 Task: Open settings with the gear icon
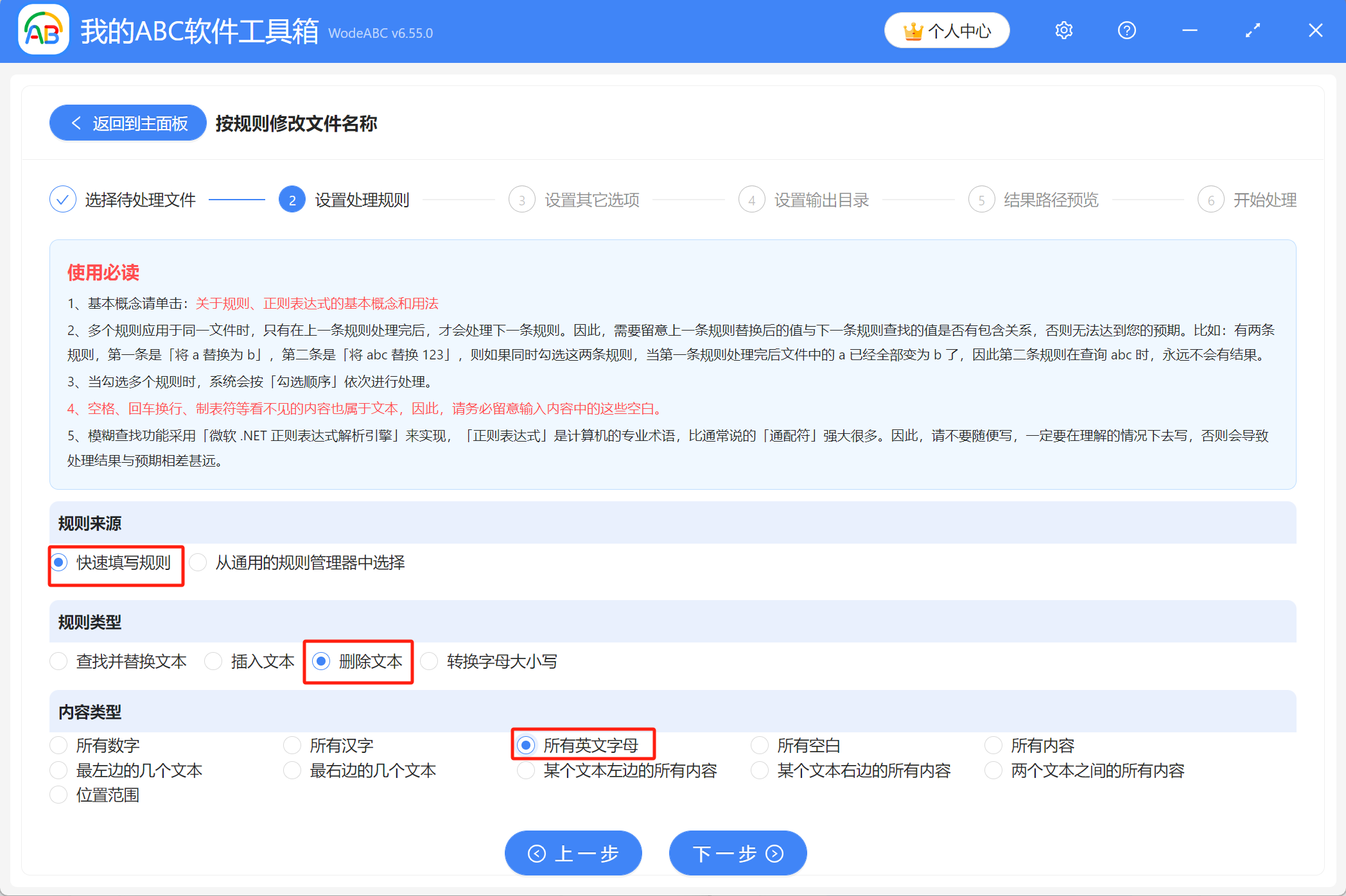pyautogui.click(x=1063, y=30)
